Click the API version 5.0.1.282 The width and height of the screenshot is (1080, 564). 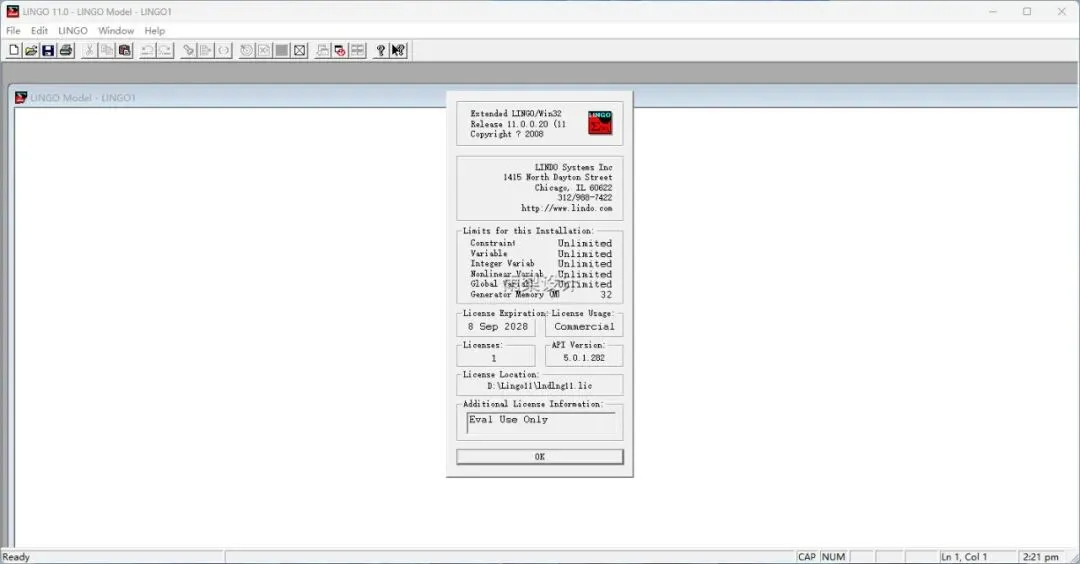pos(584,358)
